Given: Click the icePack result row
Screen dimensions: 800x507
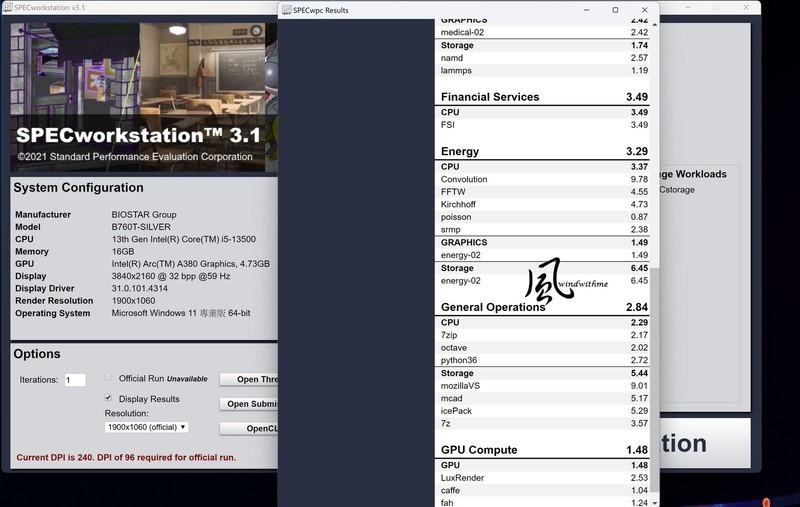Looking at the screenshot, I should click(x=543, y=411).
